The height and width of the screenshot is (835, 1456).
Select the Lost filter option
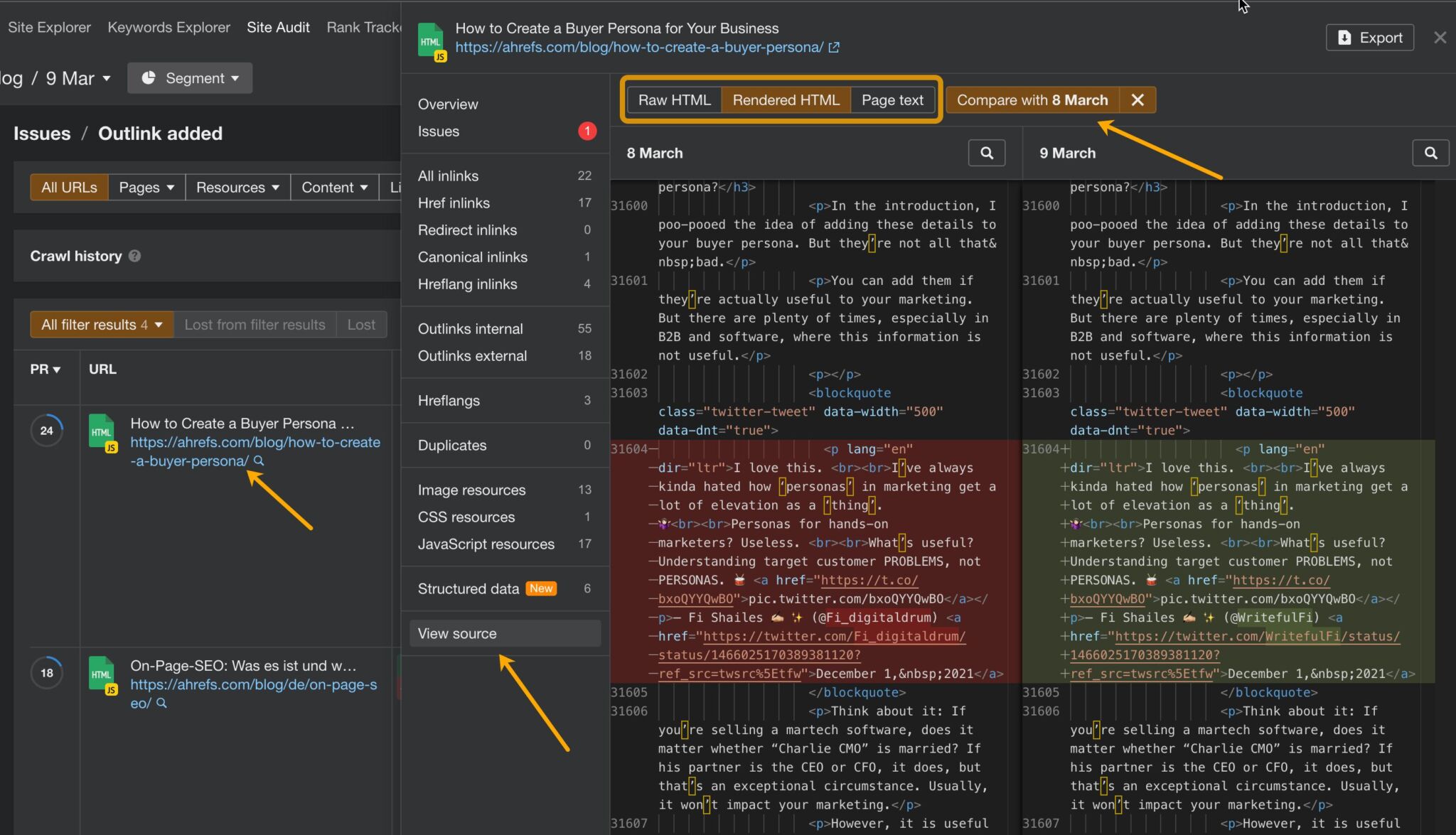[x=361, y=324]
